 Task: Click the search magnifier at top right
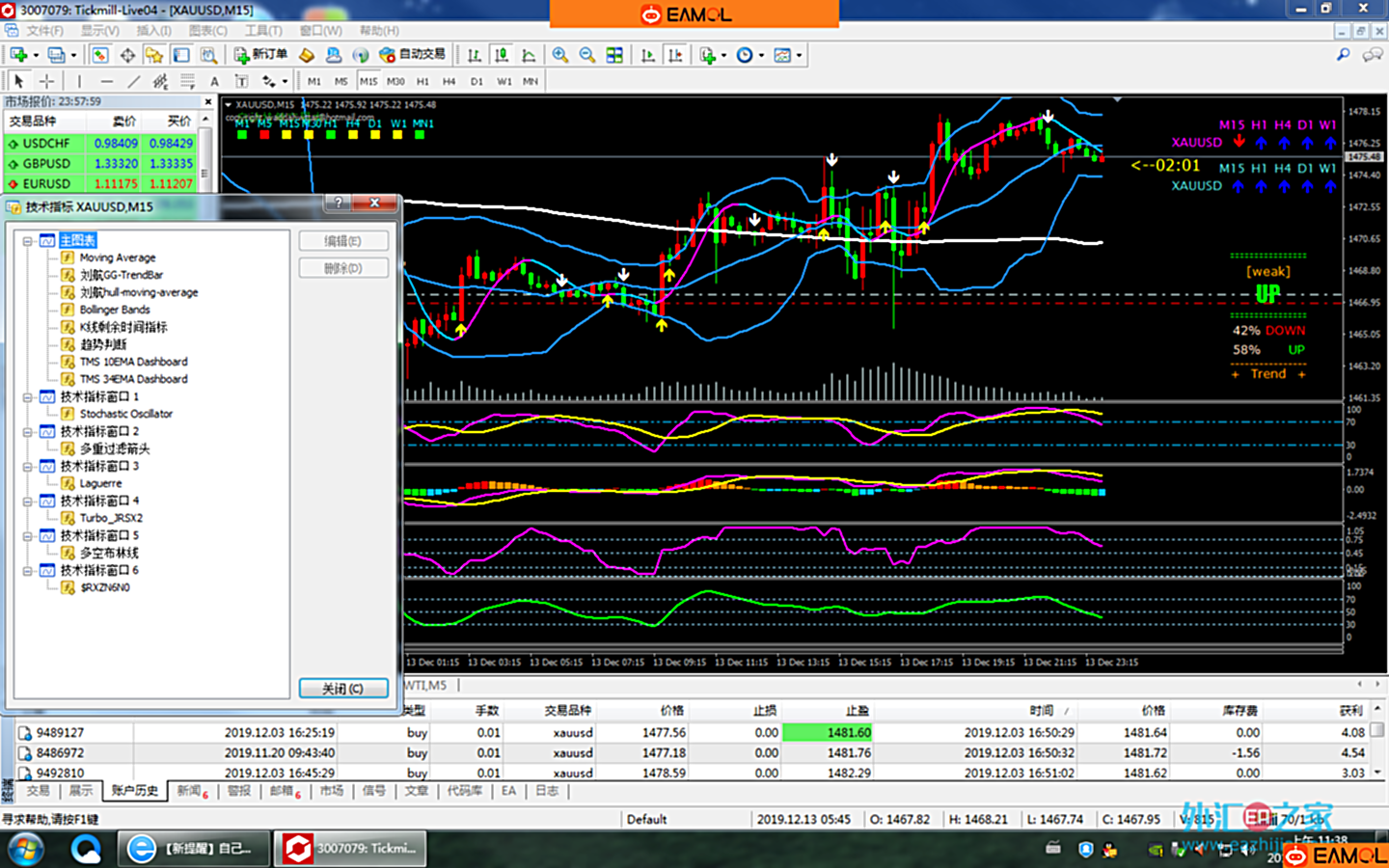coord(1343,55)
